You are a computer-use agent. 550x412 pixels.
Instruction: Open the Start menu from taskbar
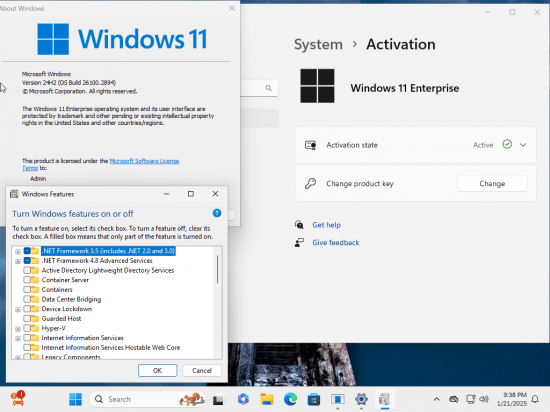coord(75,399)
